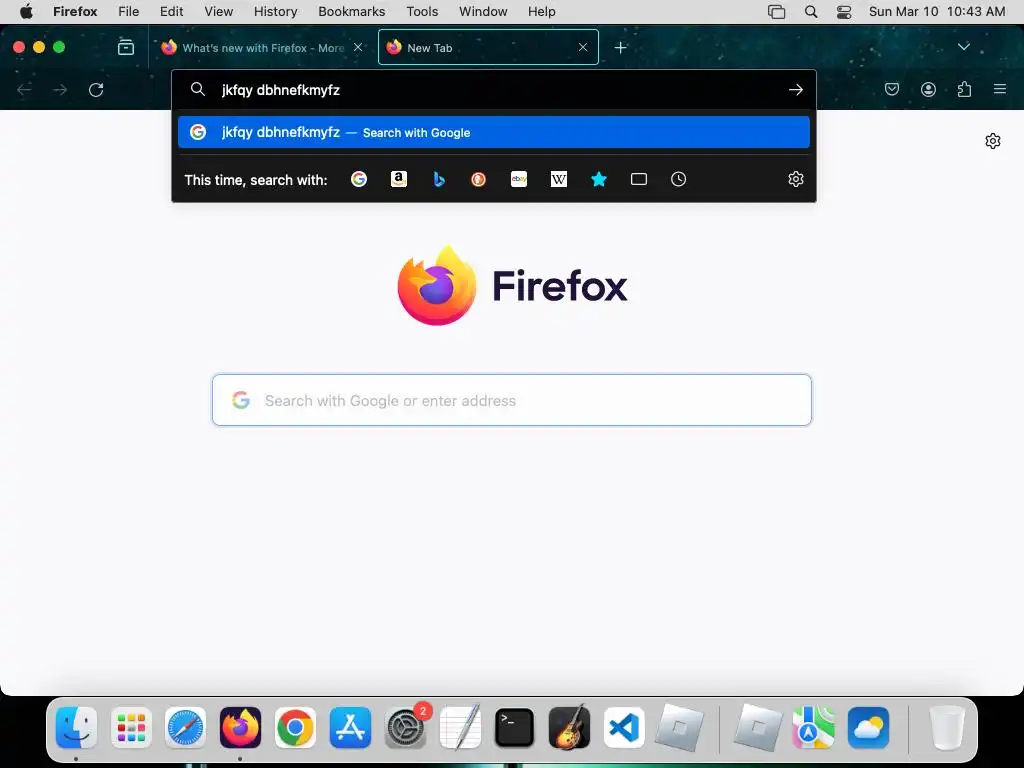The height and width of the screenshot is (768, 1024).
Task: Open search settings gear in dropdown
Action: [x=795, y=179]
